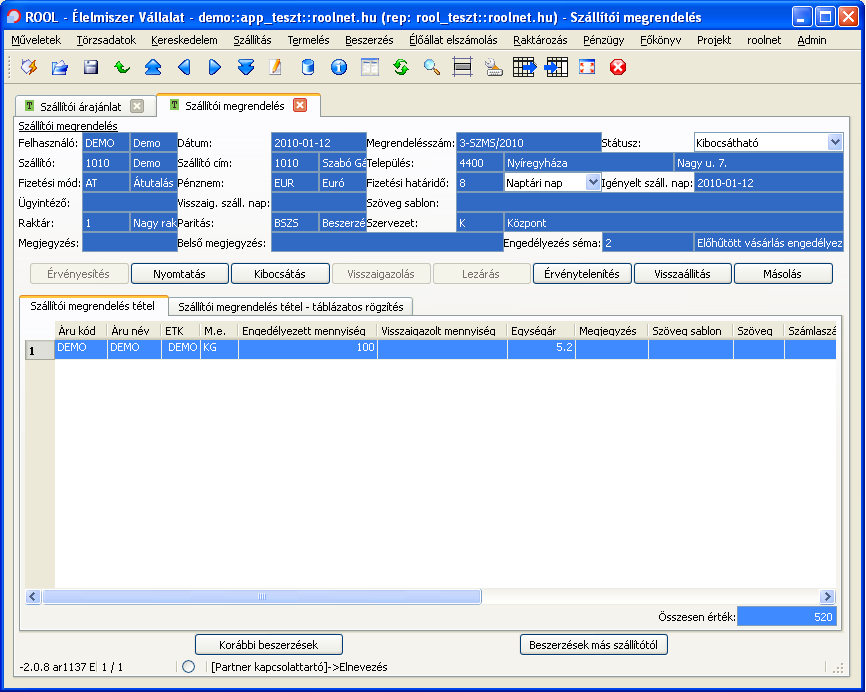The width and height of the screenshot is (866, 692).
Task: Open the Raktározás menu
Action: pos(539,39)
